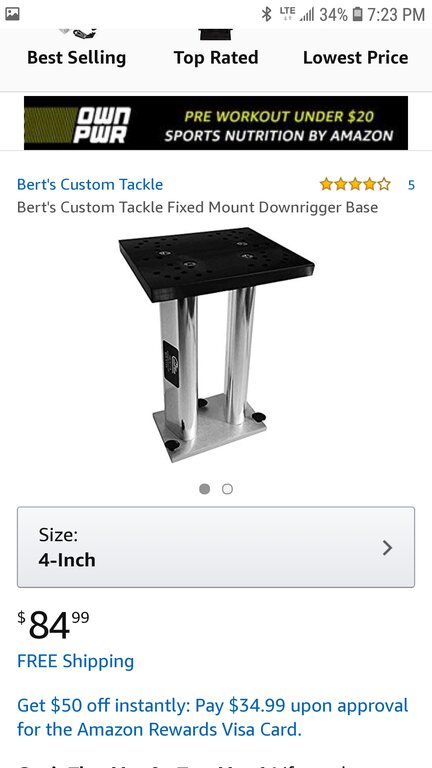Open Amazon Rewards Visa Card offer link
Image resolution: width=432 pixels, height=768 pixels.
pos(213,718)
